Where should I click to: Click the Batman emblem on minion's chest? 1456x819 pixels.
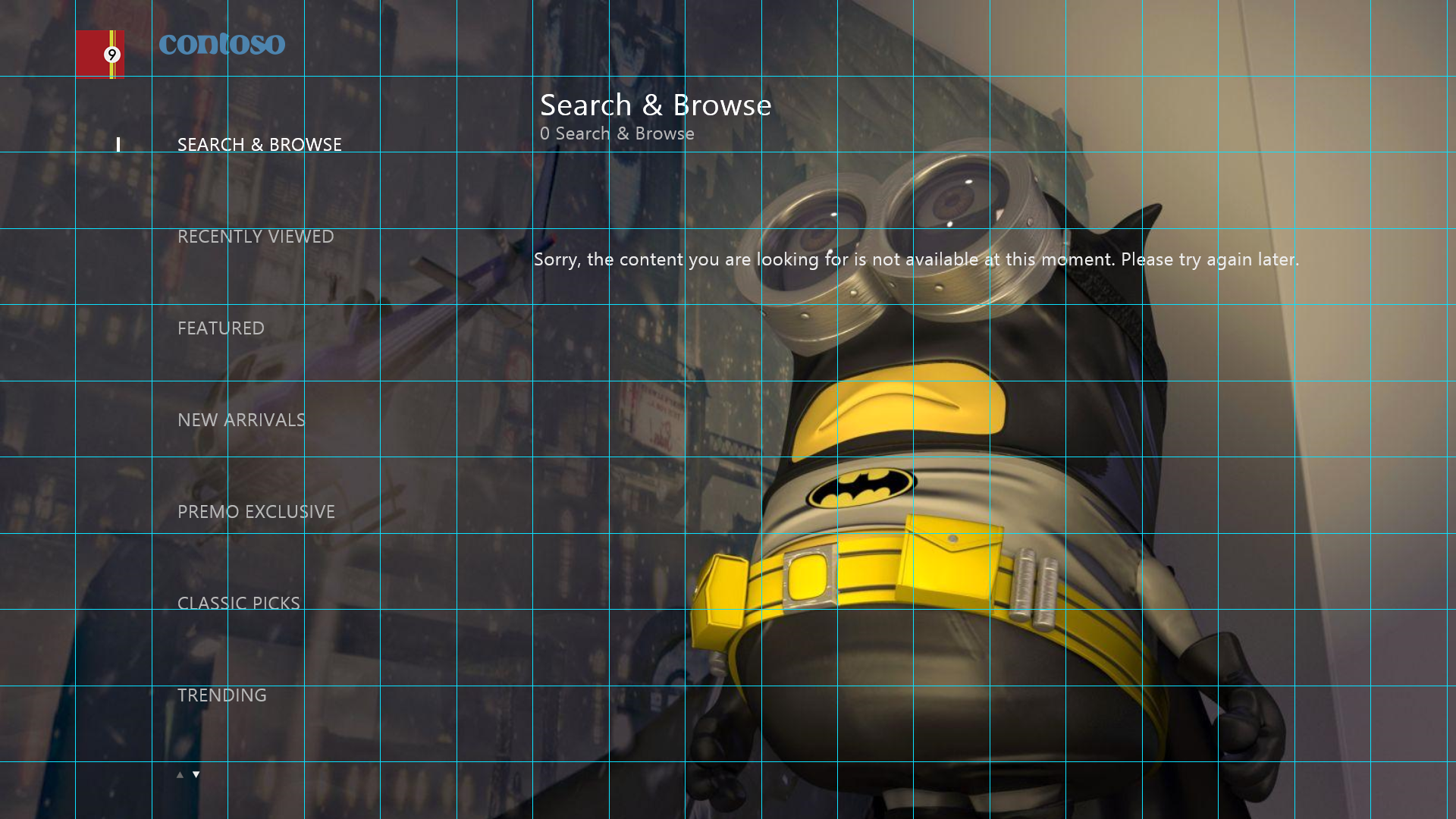coord(861,488)
